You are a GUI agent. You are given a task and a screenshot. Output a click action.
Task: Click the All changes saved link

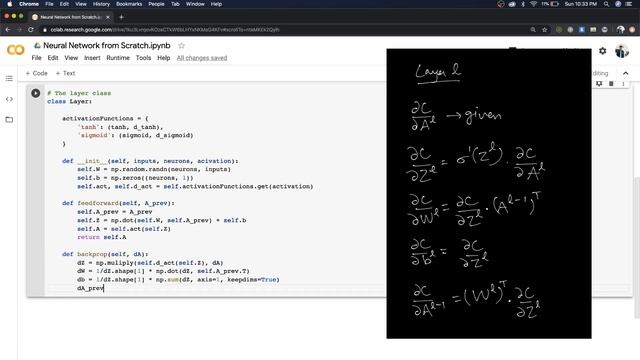pyautogui.click(x=202, y=58)
